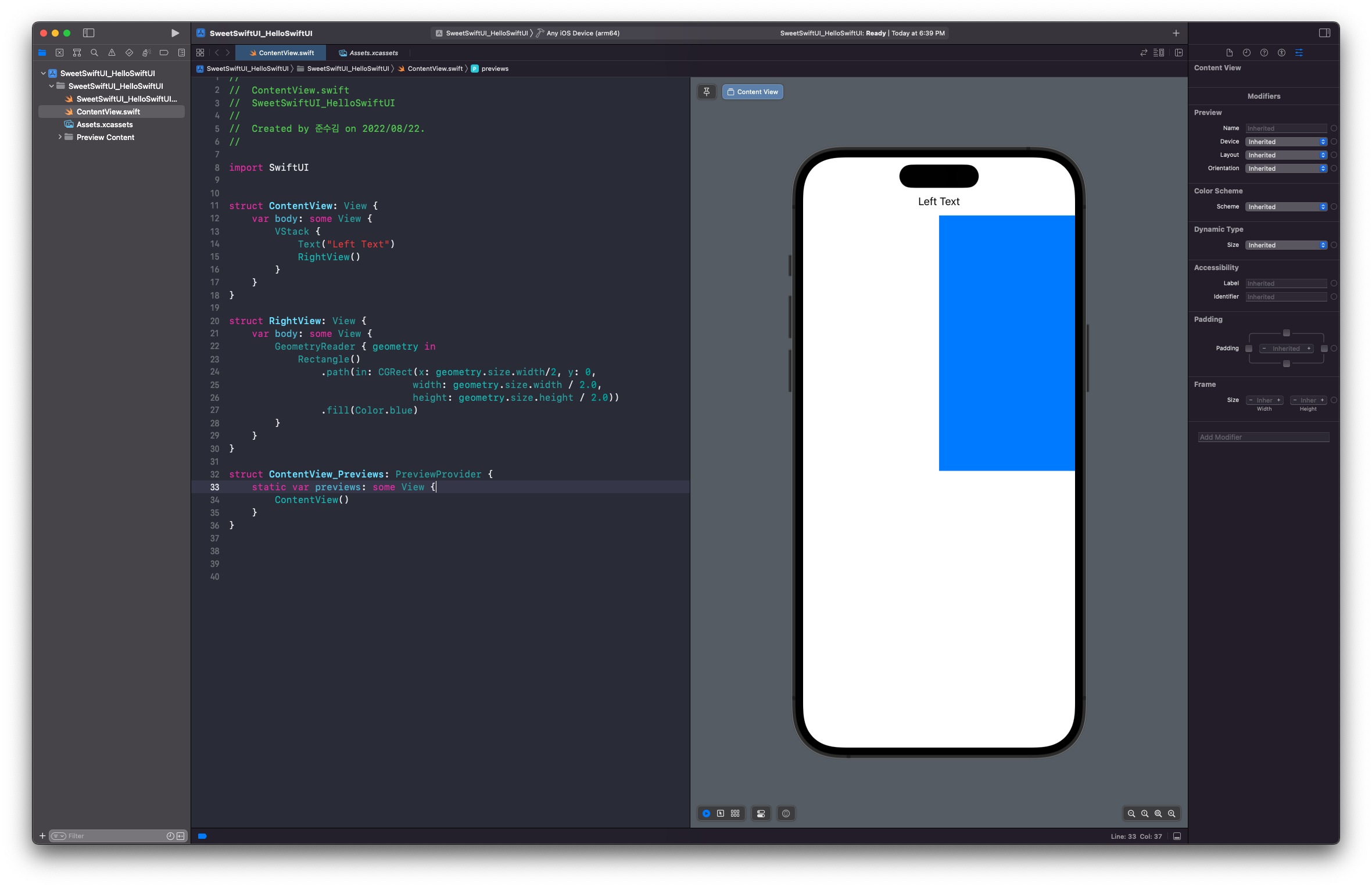The height and width of the screenshot is (887, 1372).
Task: Switch to selectable preview mode
Action: click(x=721, y=813)
